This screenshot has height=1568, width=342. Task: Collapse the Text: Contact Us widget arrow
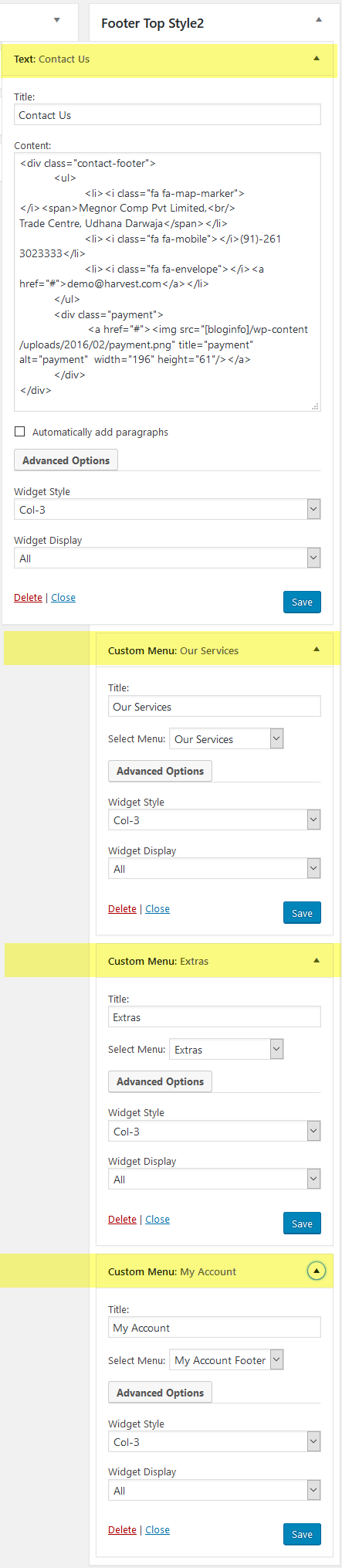coord(317,59)
